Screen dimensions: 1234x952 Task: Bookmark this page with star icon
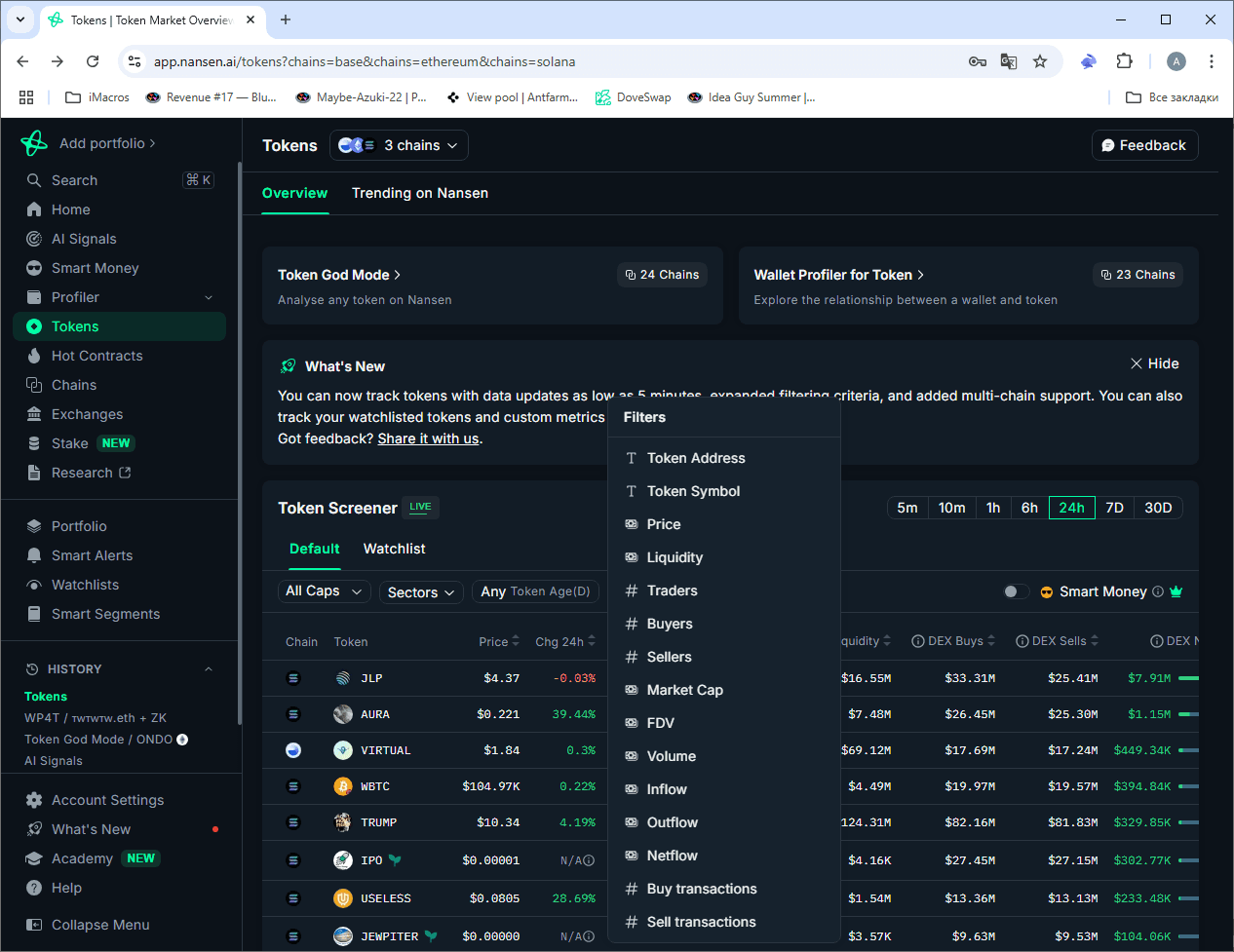[x=1040, y=61]
